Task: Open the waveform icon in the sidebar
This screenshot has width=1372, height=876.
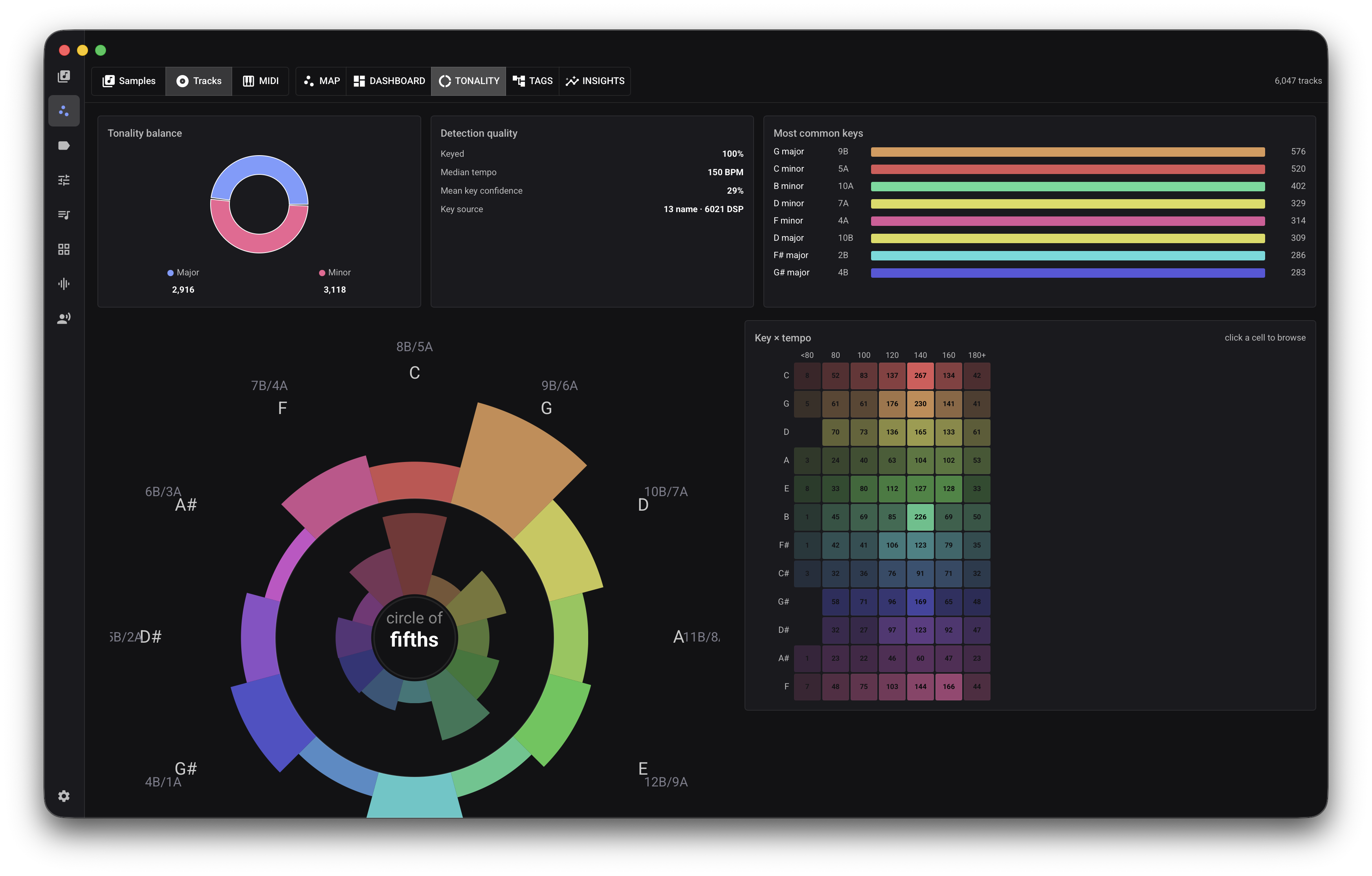Action: click(x=64, y=284)
